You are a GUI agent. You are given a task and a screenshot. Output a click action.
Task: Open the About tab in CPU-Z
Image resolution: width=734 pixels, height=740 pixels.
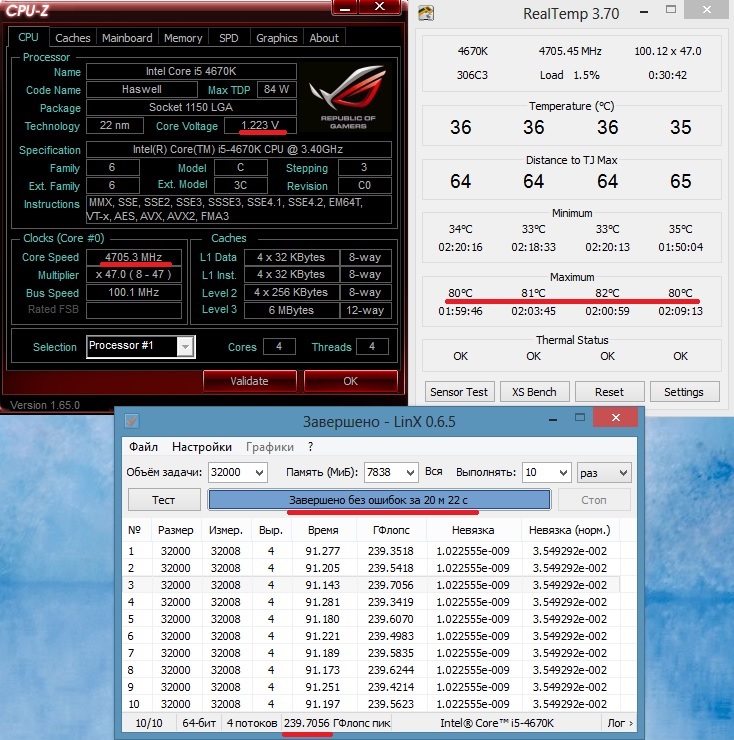(324, 38)
